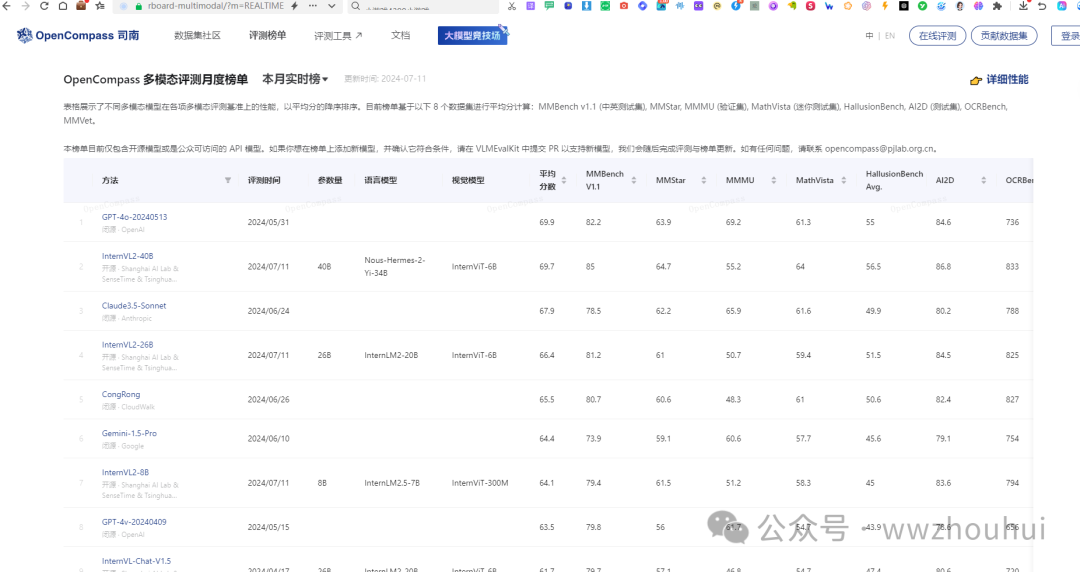Click the HallusionBench Avg. column header
The width and height of the screenshot is (1080, 572).
pos(894,181)
